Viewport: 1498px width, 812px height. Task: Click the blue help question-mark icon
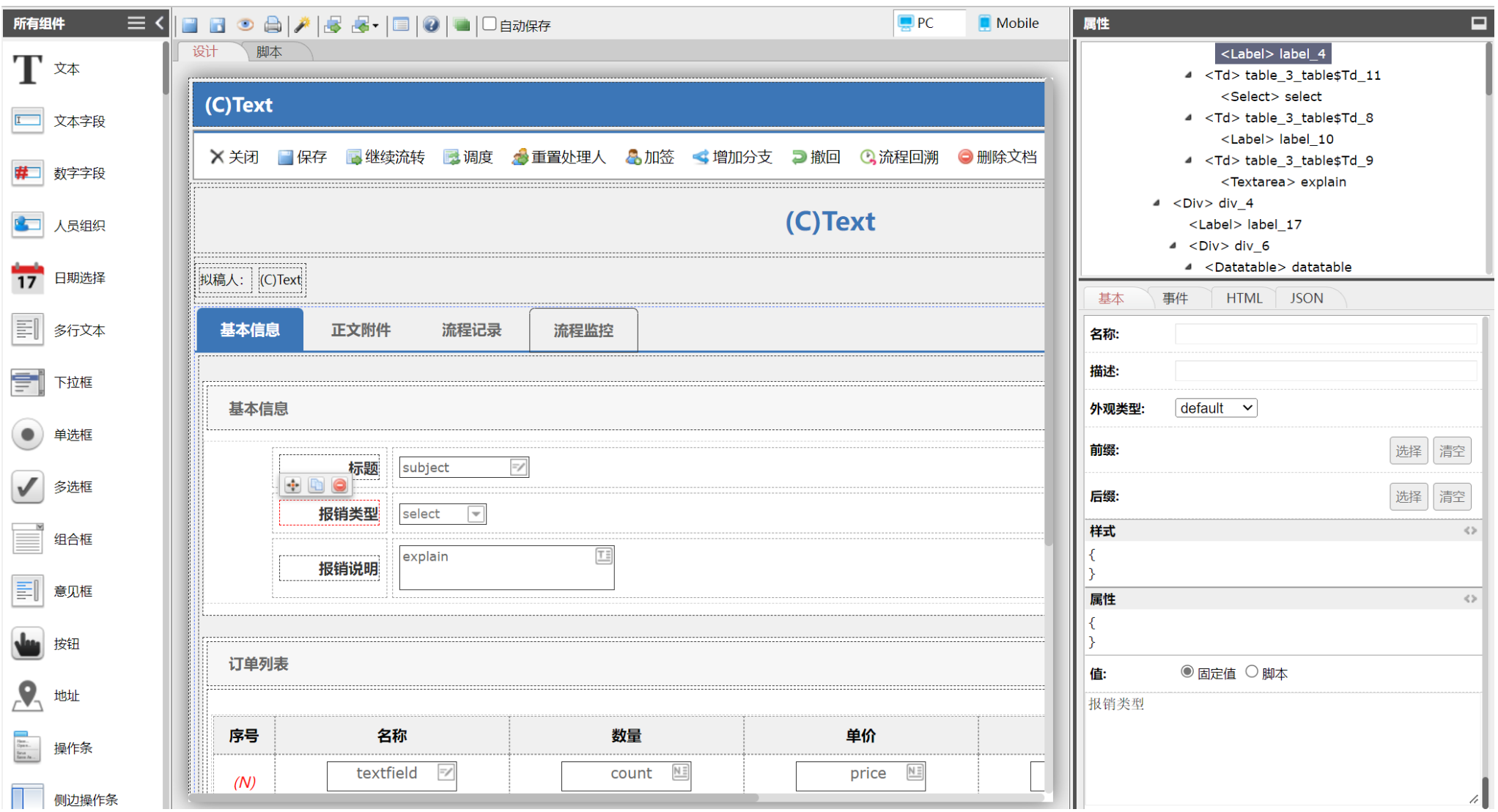pyautogui.click(x=432, y=25)
